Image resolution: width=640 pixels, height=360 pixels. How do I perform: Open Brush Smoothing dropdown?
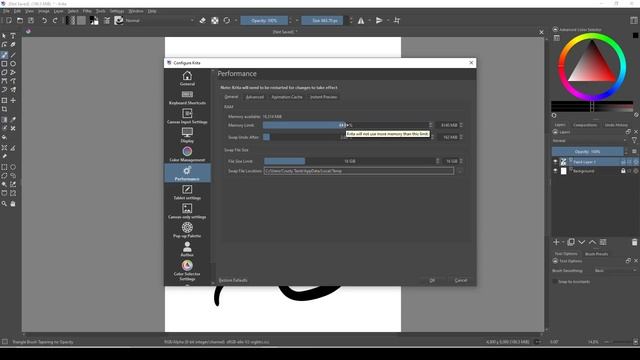point(615,271)
